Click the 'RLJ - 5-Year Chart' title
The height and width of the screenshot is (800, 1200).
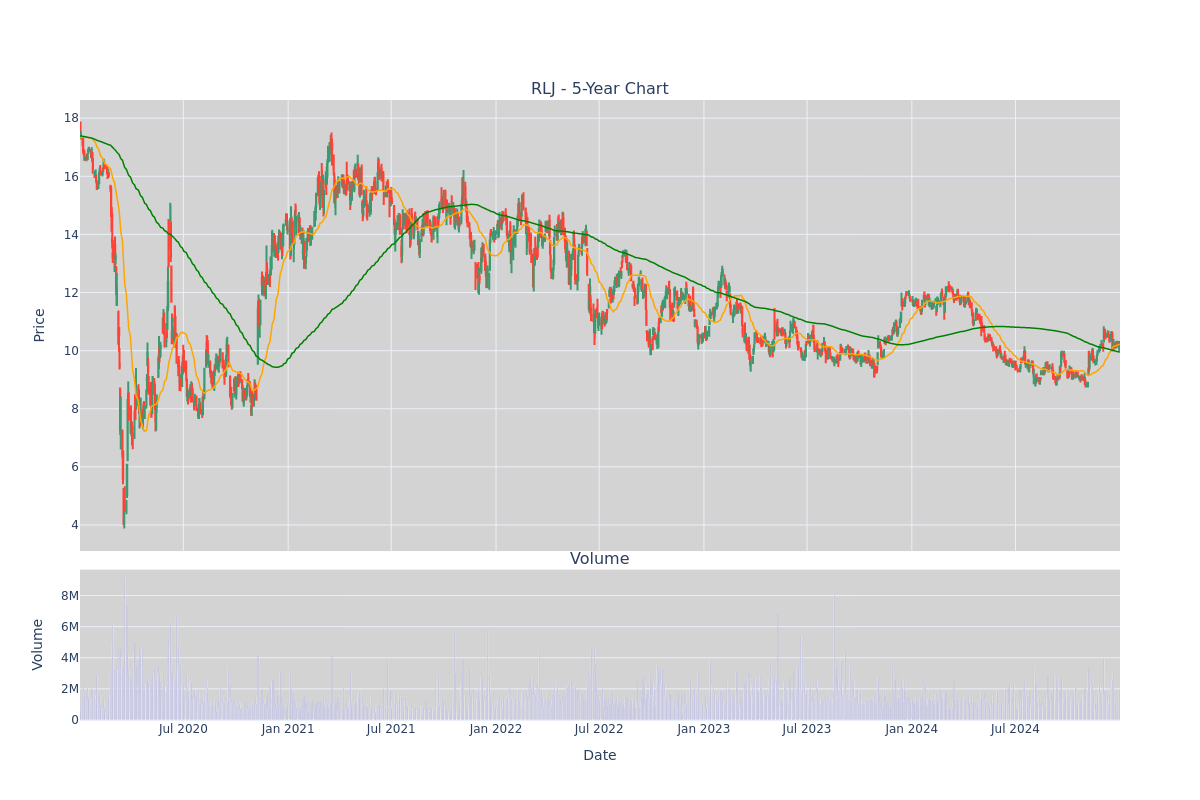click(599, 89)
